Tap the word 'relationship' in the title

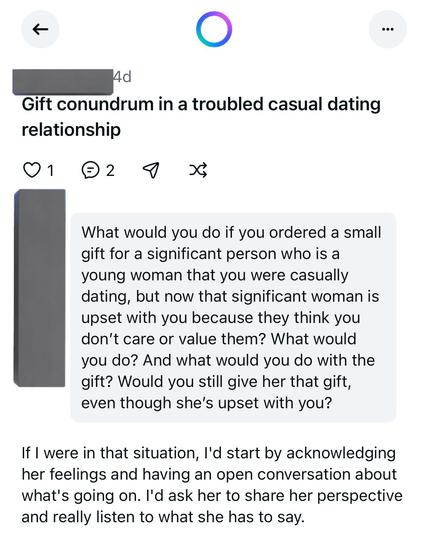[x=71, y=130]
